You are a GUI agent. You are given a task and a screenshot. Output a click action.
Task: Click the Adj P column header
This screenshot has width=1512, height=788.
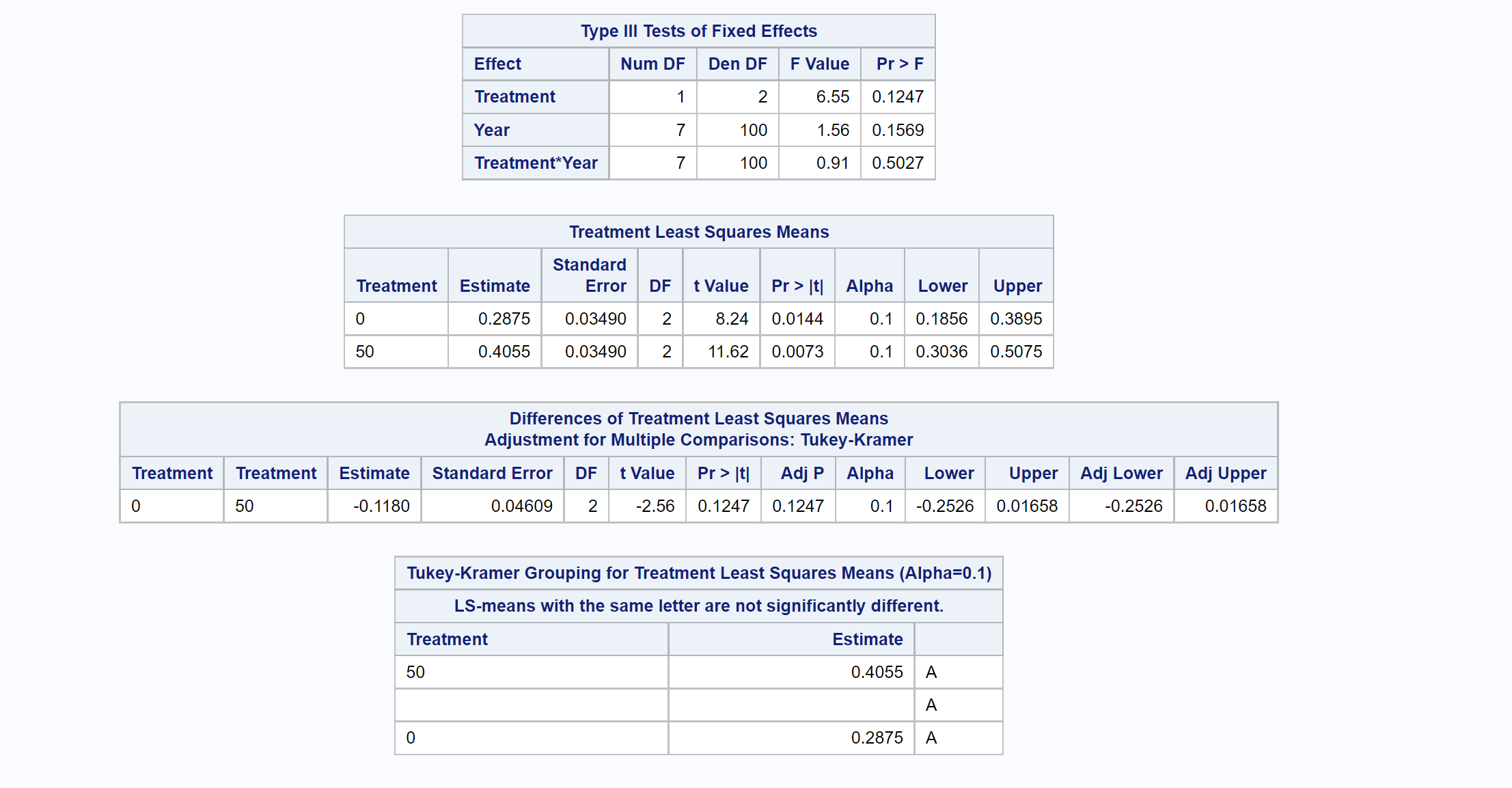802,474
